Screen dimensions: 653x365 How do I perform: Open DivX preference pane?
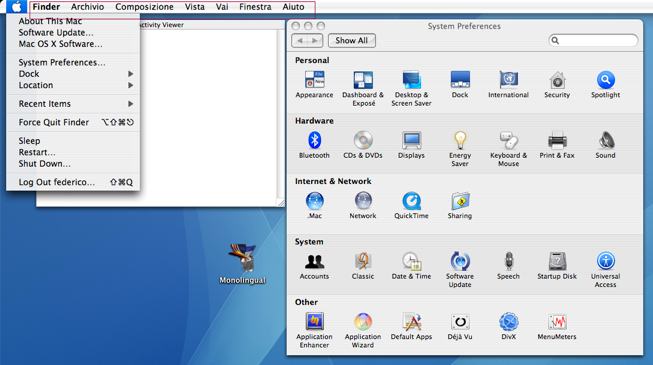click(x=508, y=326)
